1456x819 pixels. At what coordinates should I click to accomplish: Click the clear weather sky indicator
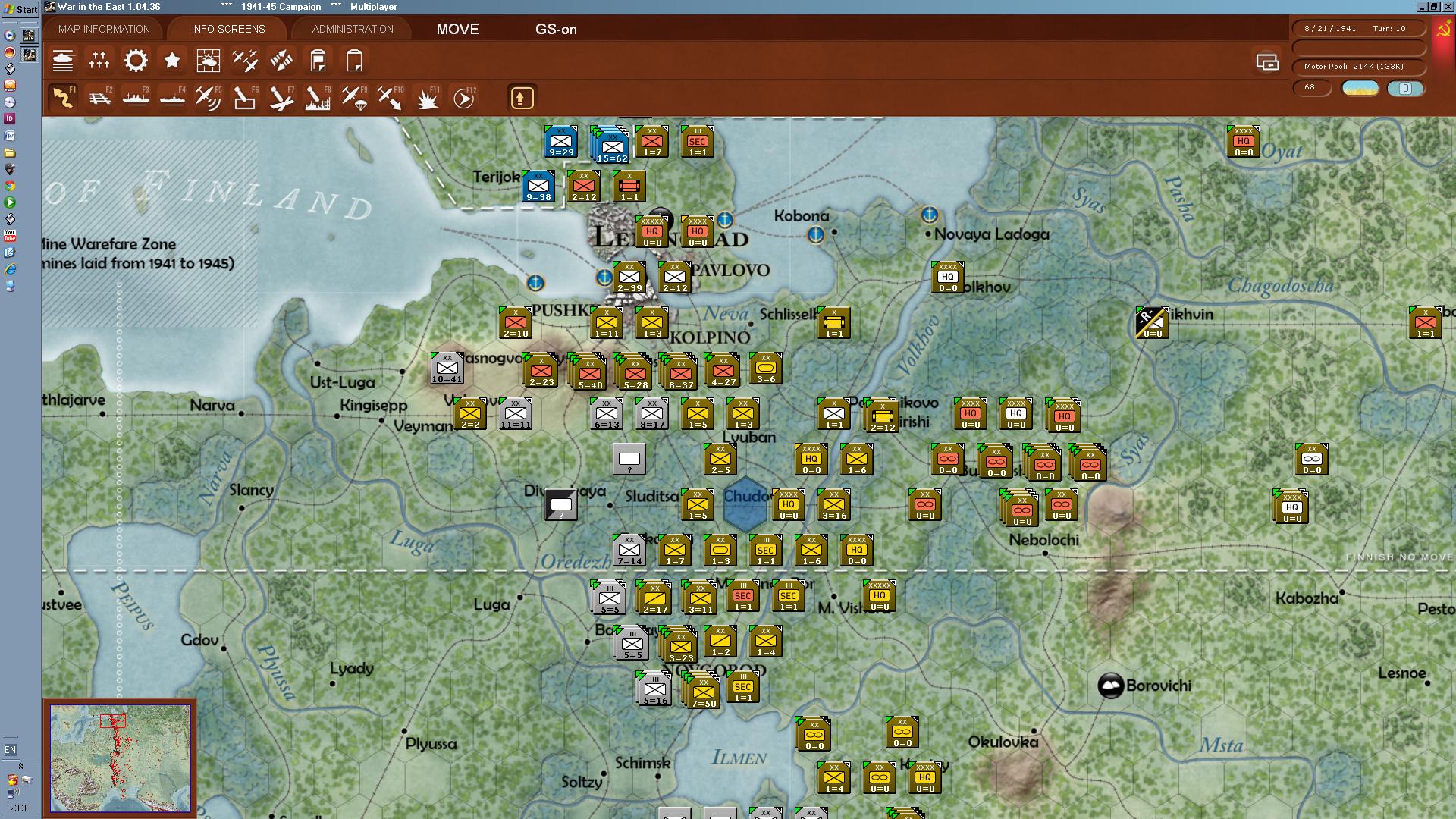1360,88
